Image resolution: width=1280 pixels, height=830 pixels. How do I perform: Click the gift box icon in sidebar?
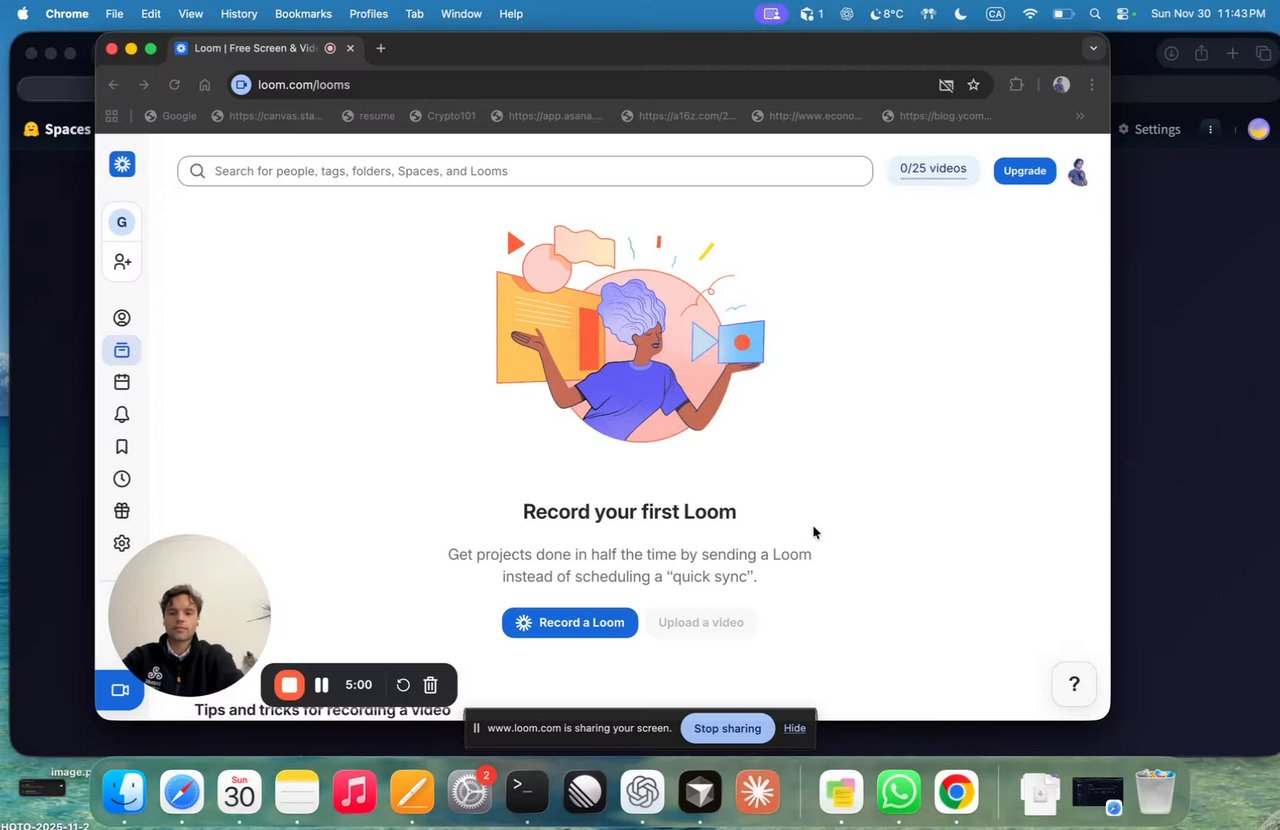[x=122, y=511]
